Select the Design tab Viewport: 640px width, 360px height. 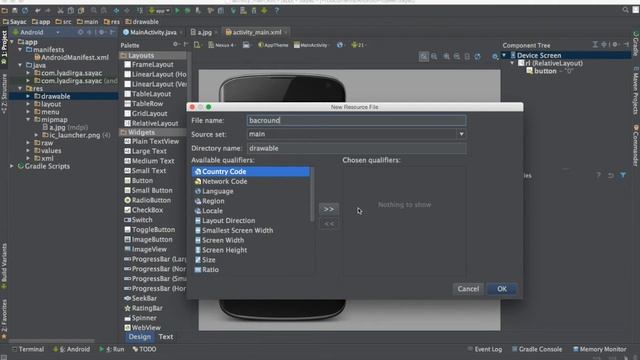(140, 337)
